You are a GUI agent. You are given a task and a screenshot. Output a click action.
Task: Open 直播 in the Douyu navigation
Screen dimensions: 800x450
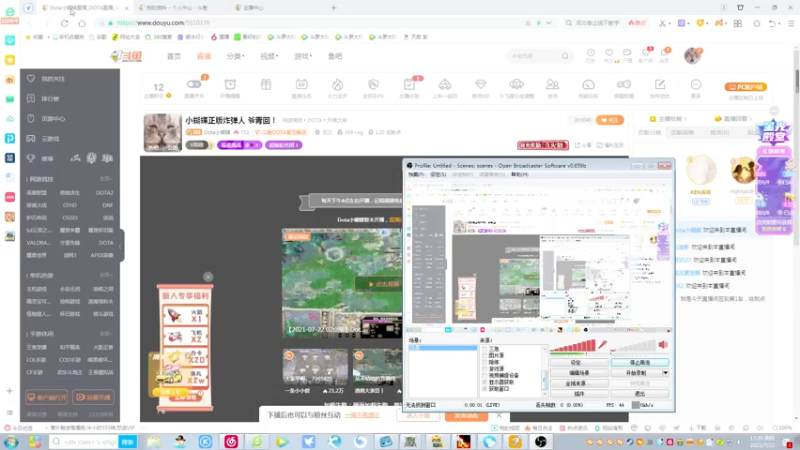click(204, 56)
